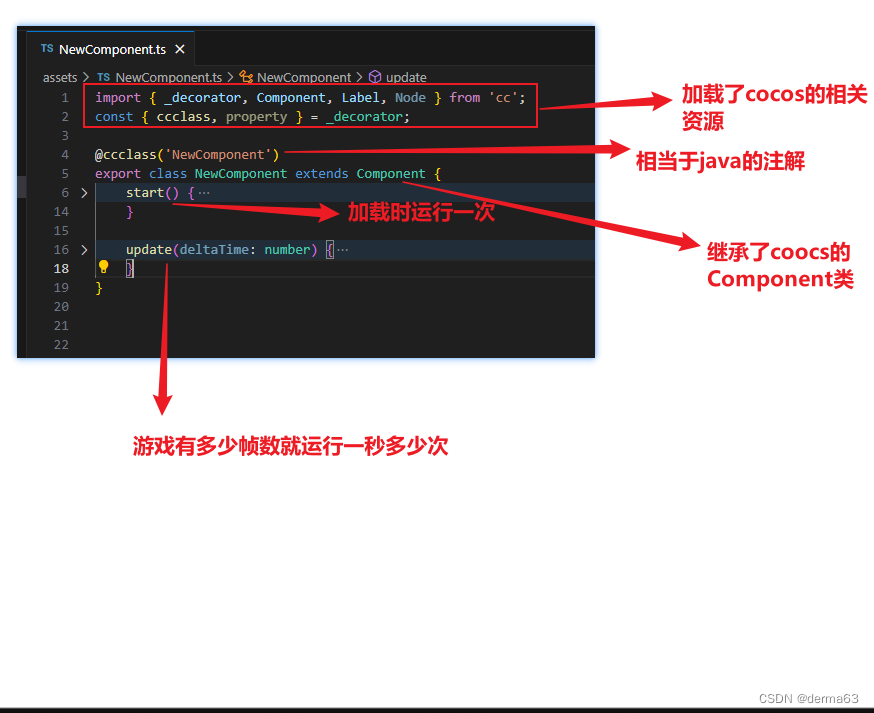874x713 pixels.
Task: Expand the collapsed start() method on line 6
Action: tap(84, 192)
